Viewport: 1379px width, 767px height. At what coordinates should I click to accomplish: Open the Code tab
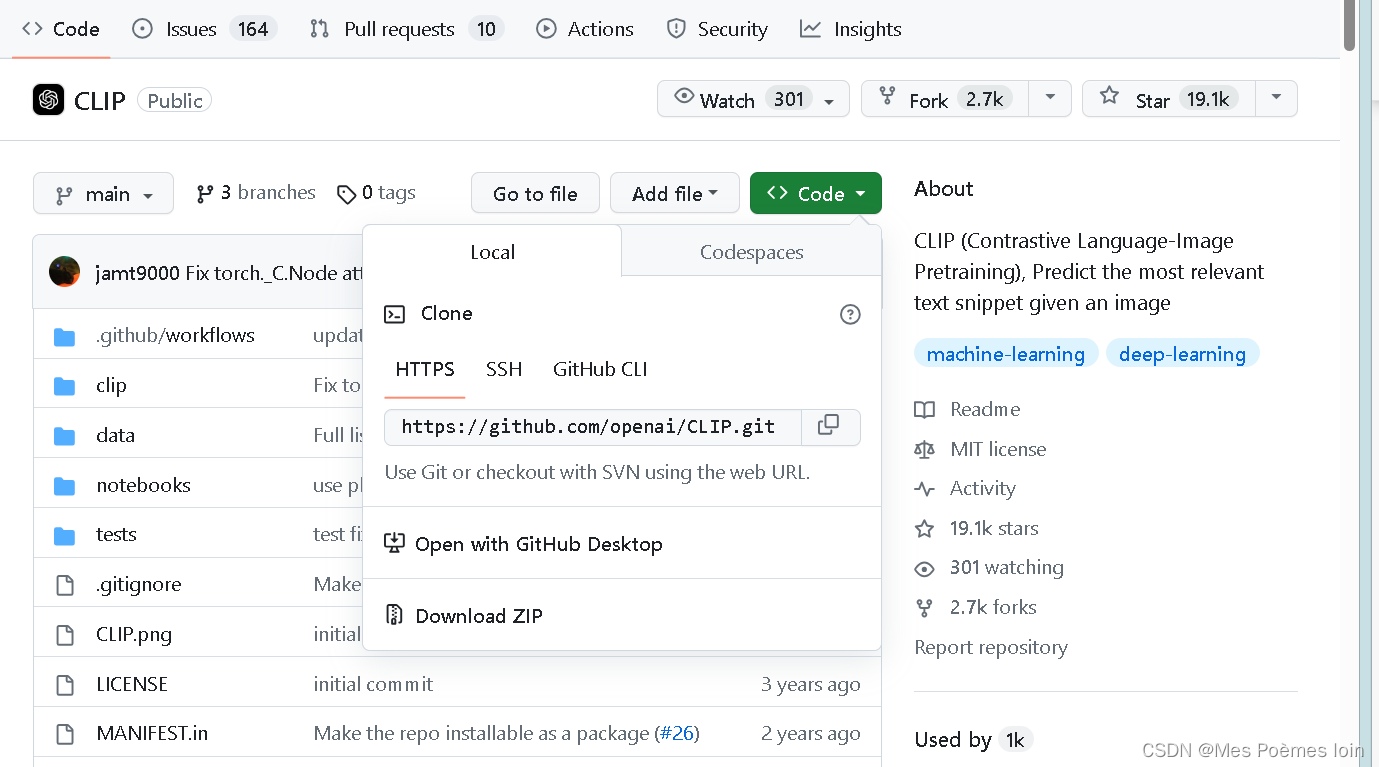(60, 29)
